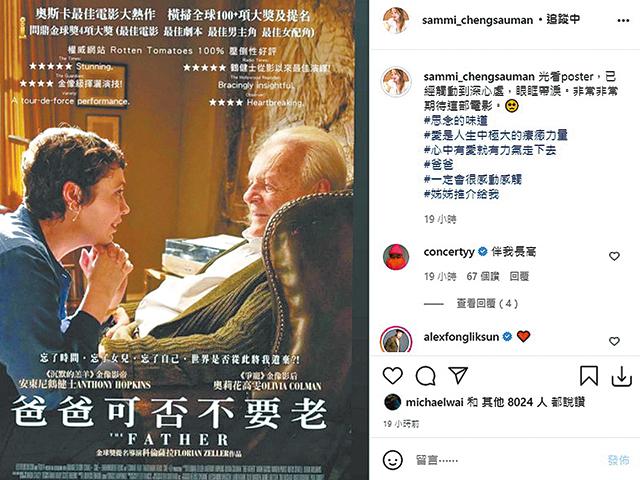Open hashtag #思念的味道
The width and height of the screenshot is (640, 480).
(456, 120)
